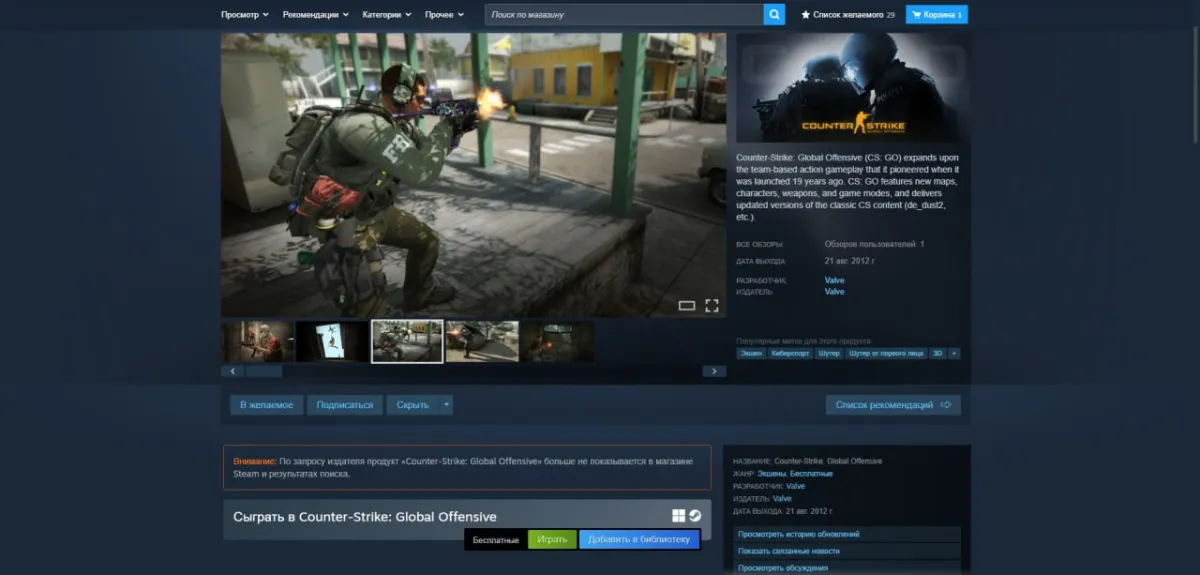Viewport: 1200px width, 575px height.
Task: Expand the Категории menu
Action: [389, 15]
